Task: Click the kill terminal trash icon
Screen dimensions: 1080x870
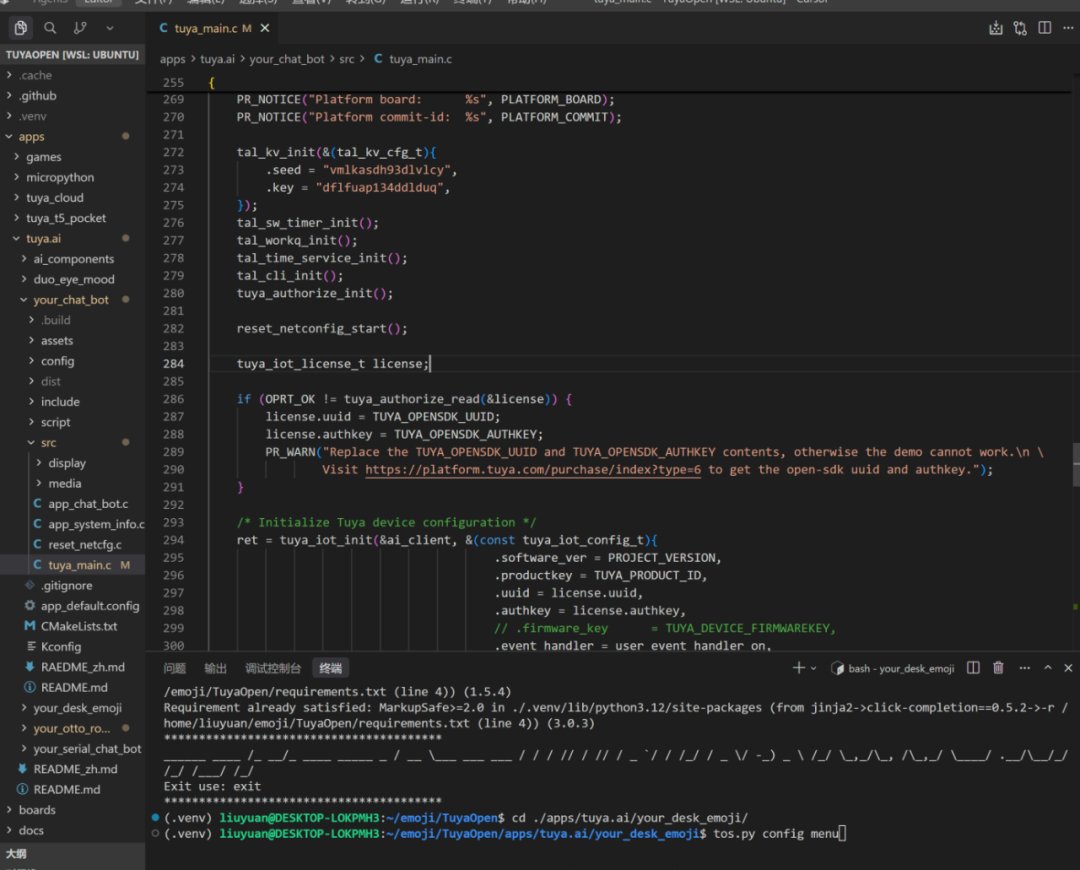Action: pyautogui.click(x=998, y=667)
